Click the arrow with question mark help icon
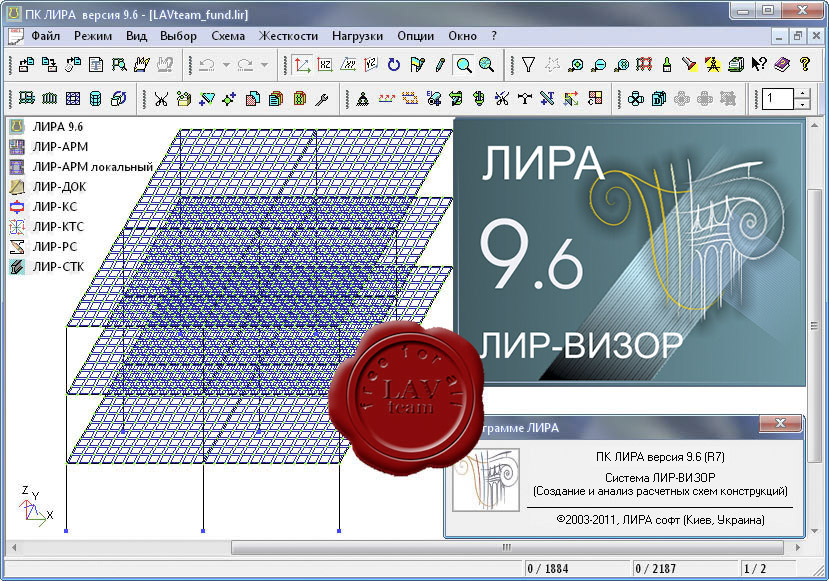829x581 pixels. (x=759, y=65)
